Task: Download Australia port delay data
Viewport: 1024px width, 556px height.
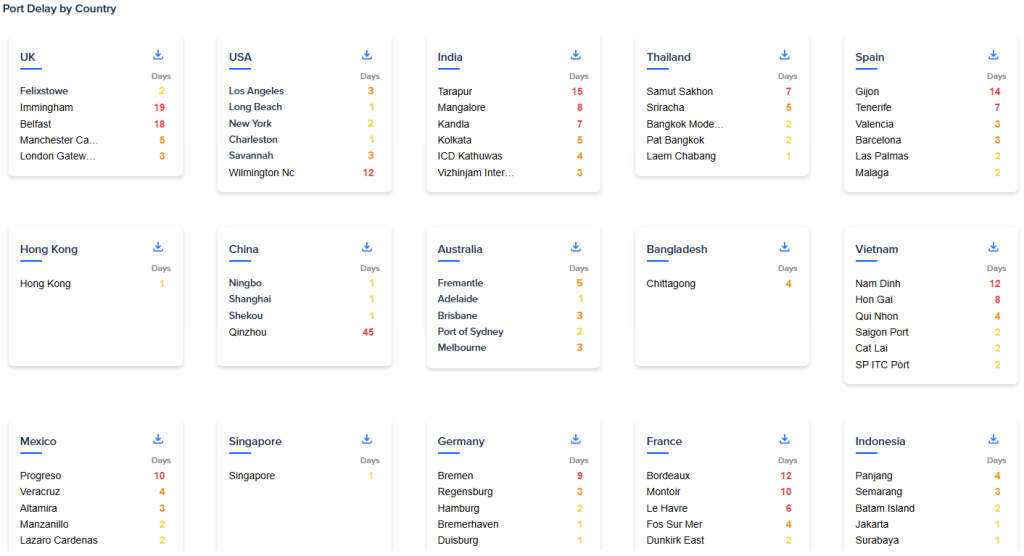Action: click(576, 247)
